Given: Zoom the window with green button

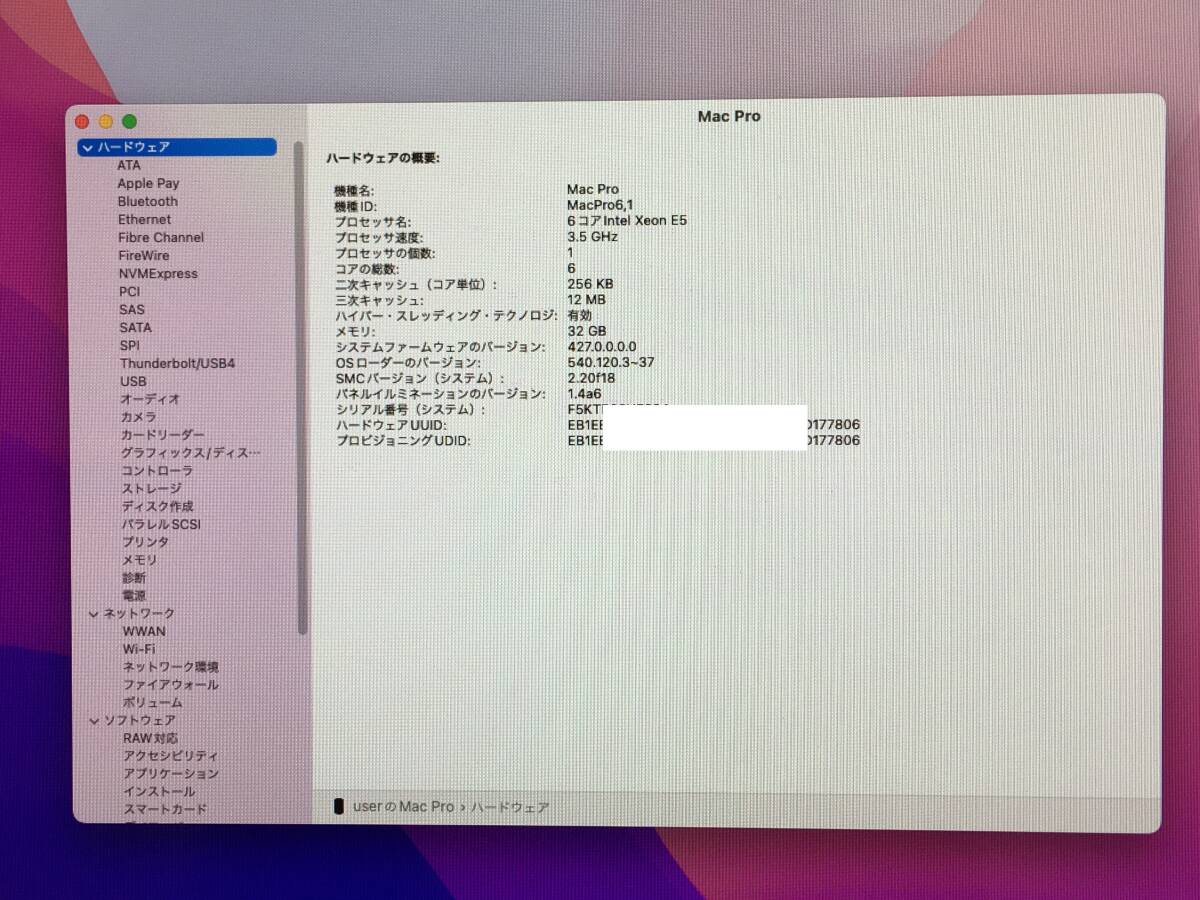Looking at the screenshot, I should click(129, 122).
